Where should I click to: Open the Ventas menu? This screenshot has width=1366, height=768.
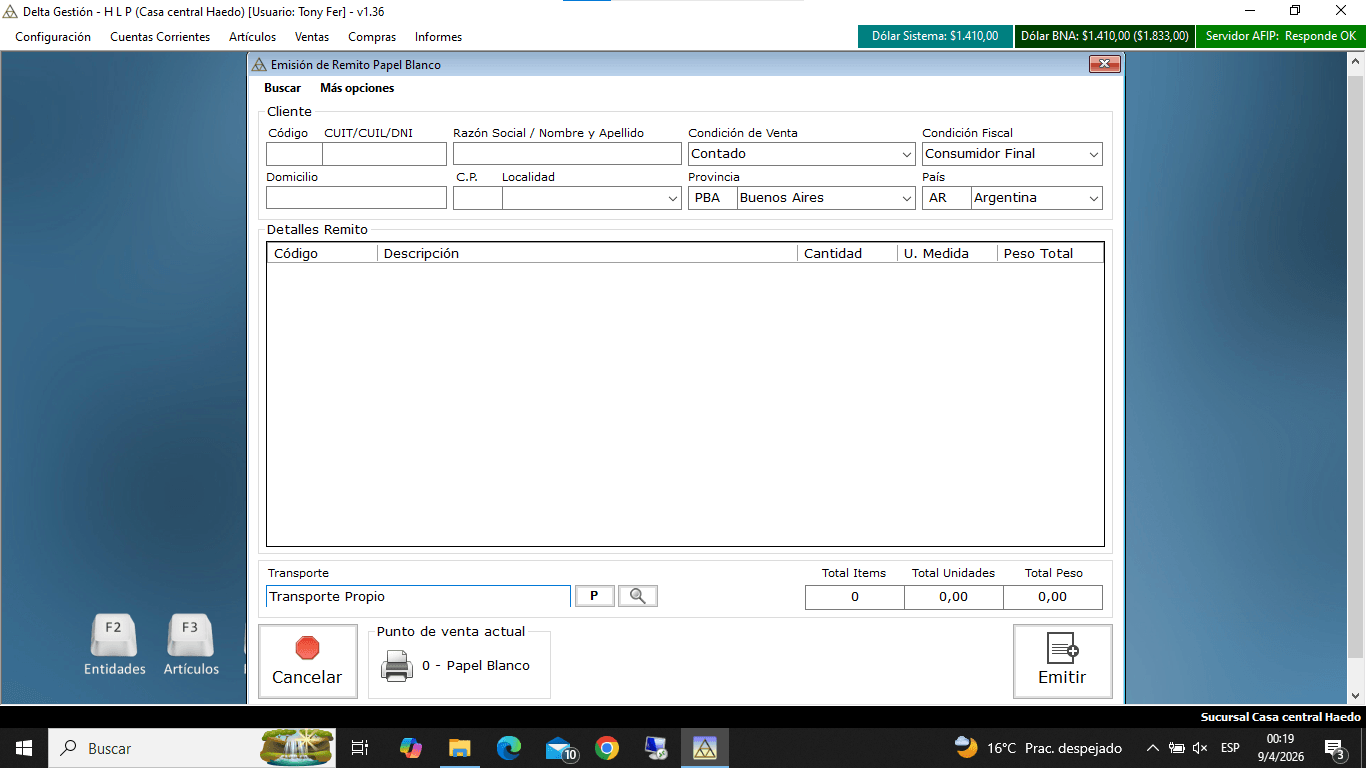coord(312,37)
